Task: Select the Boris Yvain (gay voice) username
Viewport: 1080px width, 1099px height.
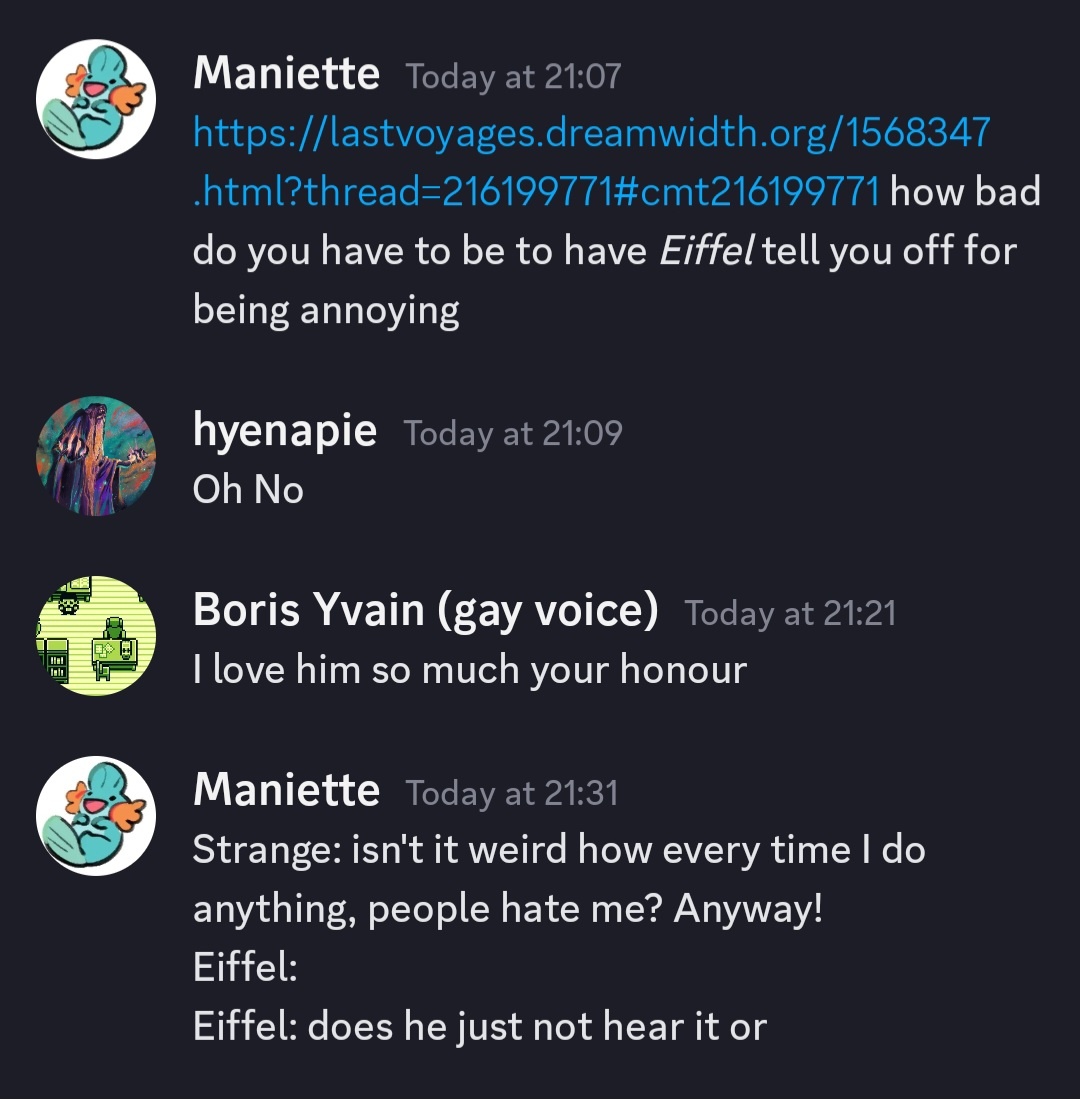Action: [x=425, y=610]
